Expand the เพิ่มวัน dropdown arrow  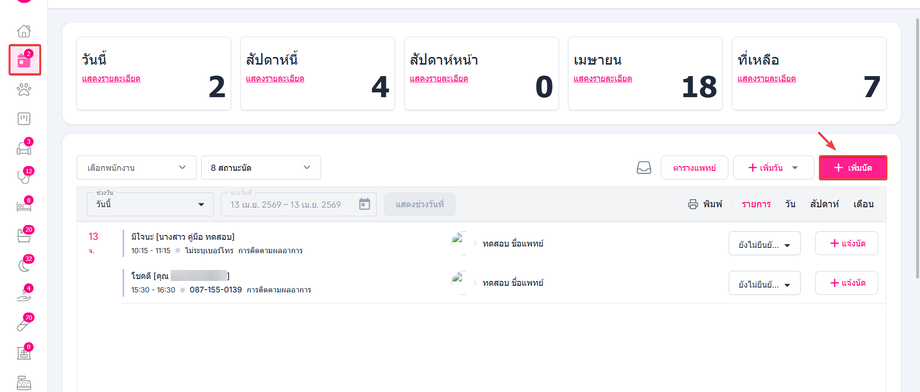click(x=795, y=168)
